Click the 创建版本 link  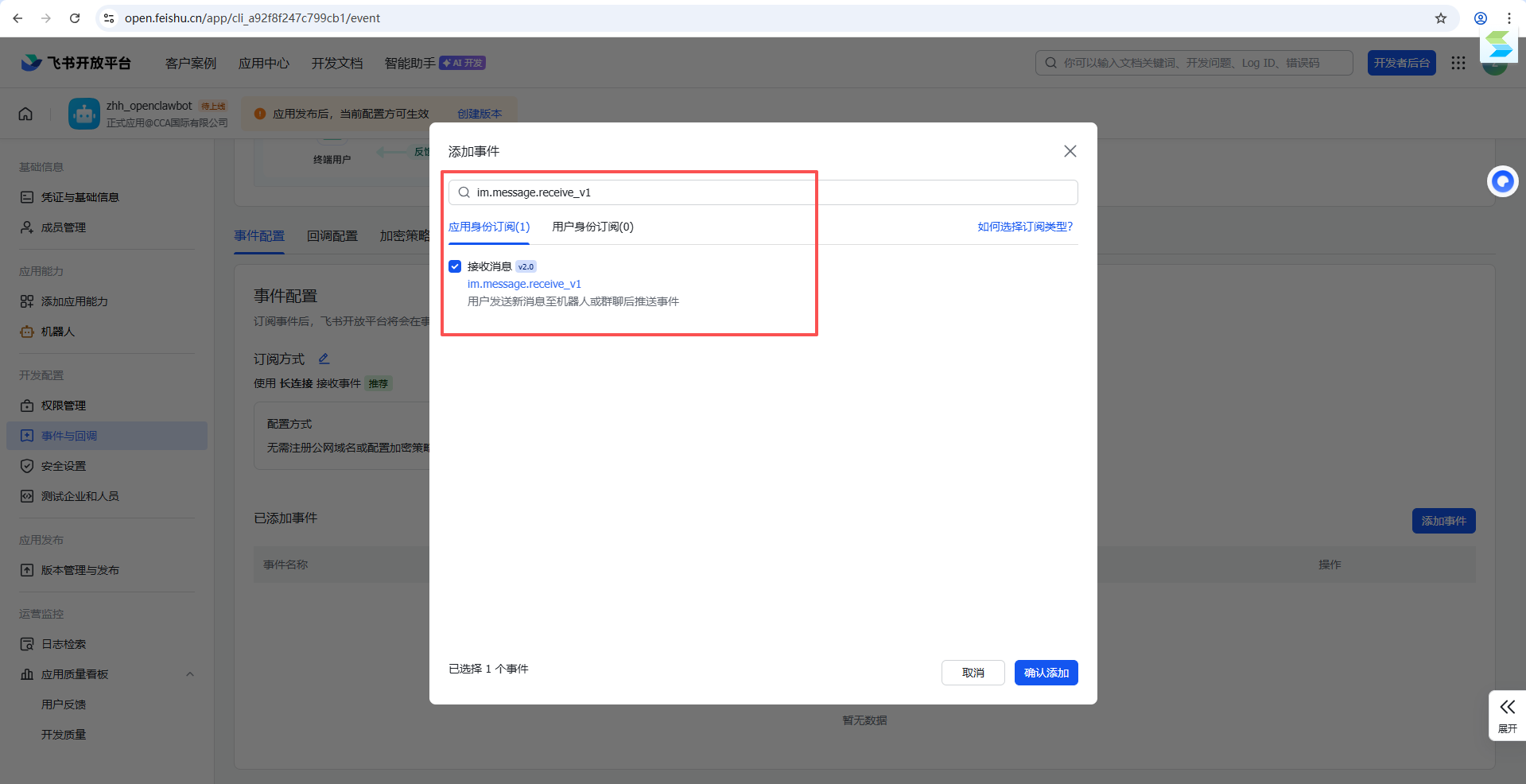480,114
